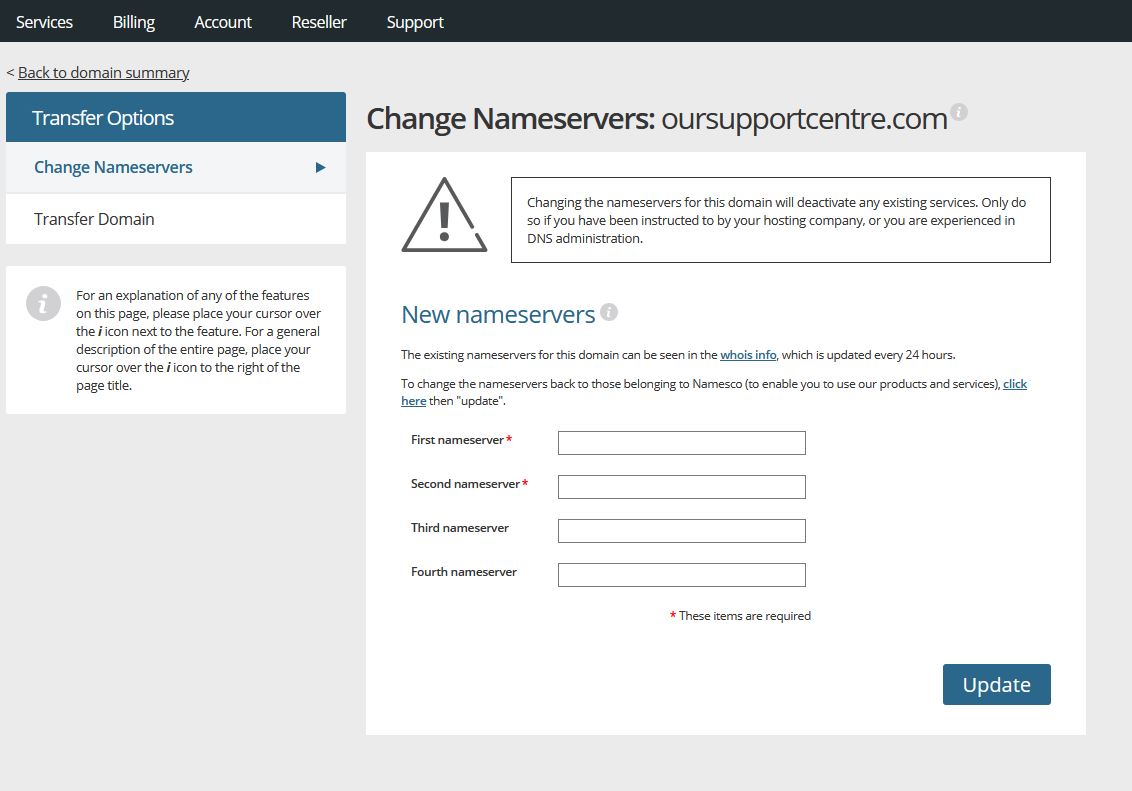Click the 'Fourth nameserver' label
Image resolution: width=1132 pixels, height=791 pixels.
coord(463,572)
